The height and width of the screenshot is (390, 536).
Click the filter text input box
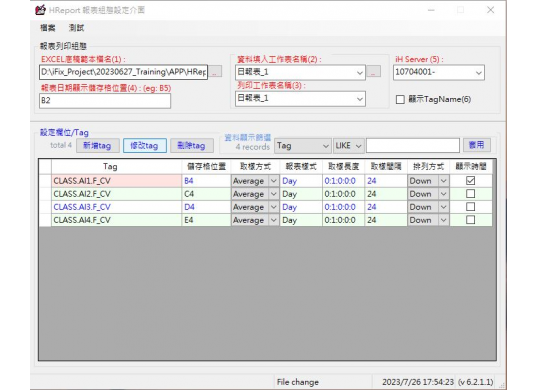point(413,146)
